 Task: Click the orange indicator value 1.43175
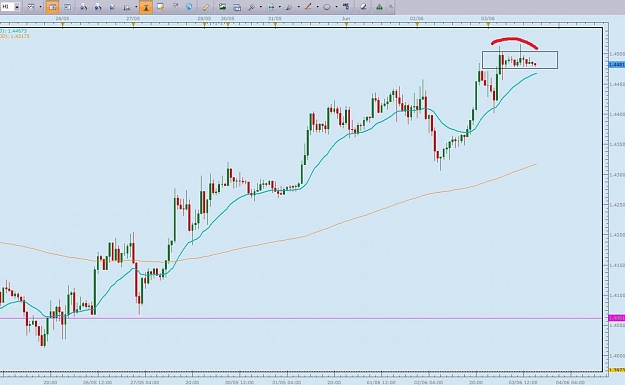coord(19,36)
